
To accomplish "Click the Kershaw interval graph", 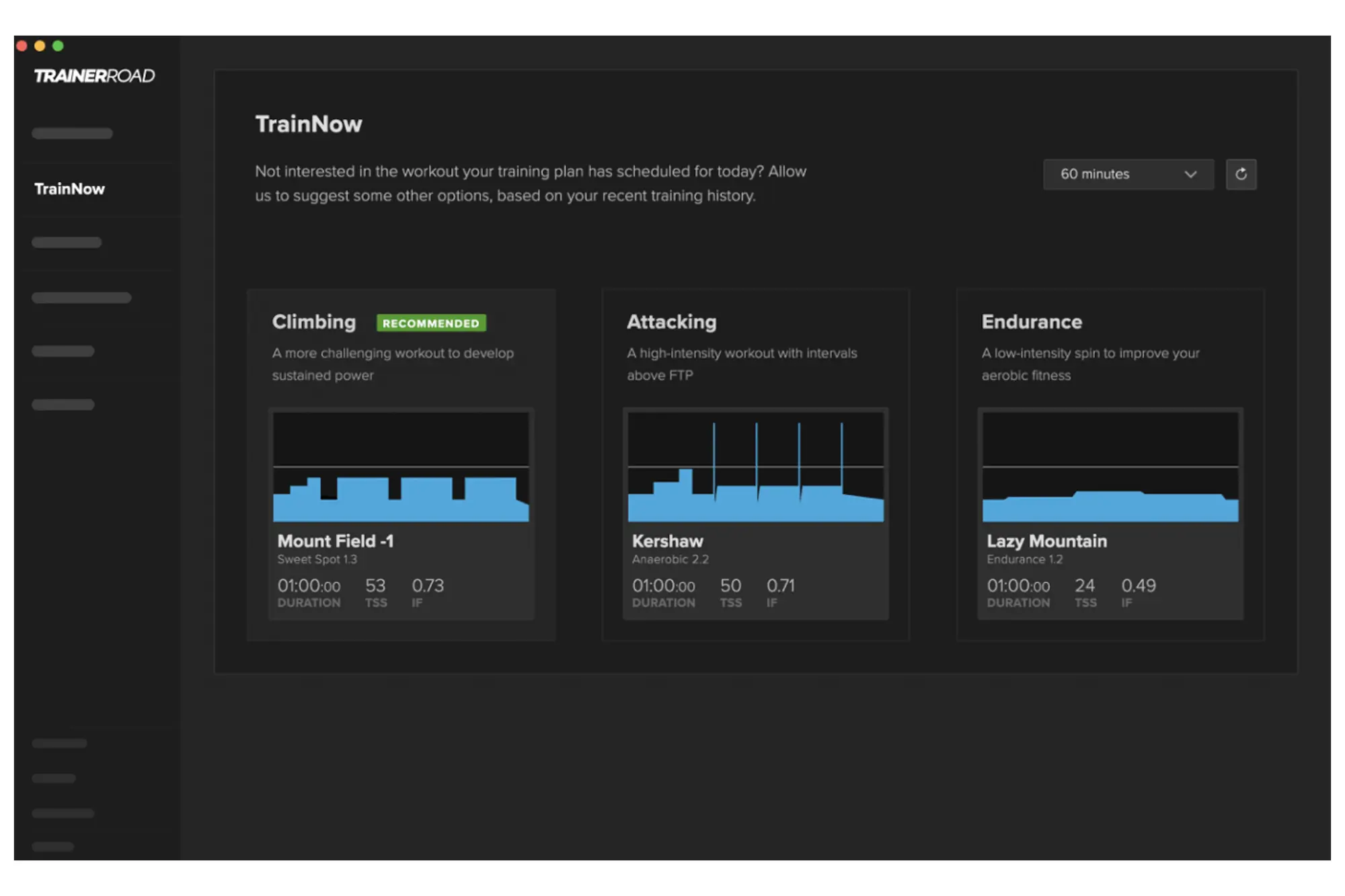I will (756, 467).
